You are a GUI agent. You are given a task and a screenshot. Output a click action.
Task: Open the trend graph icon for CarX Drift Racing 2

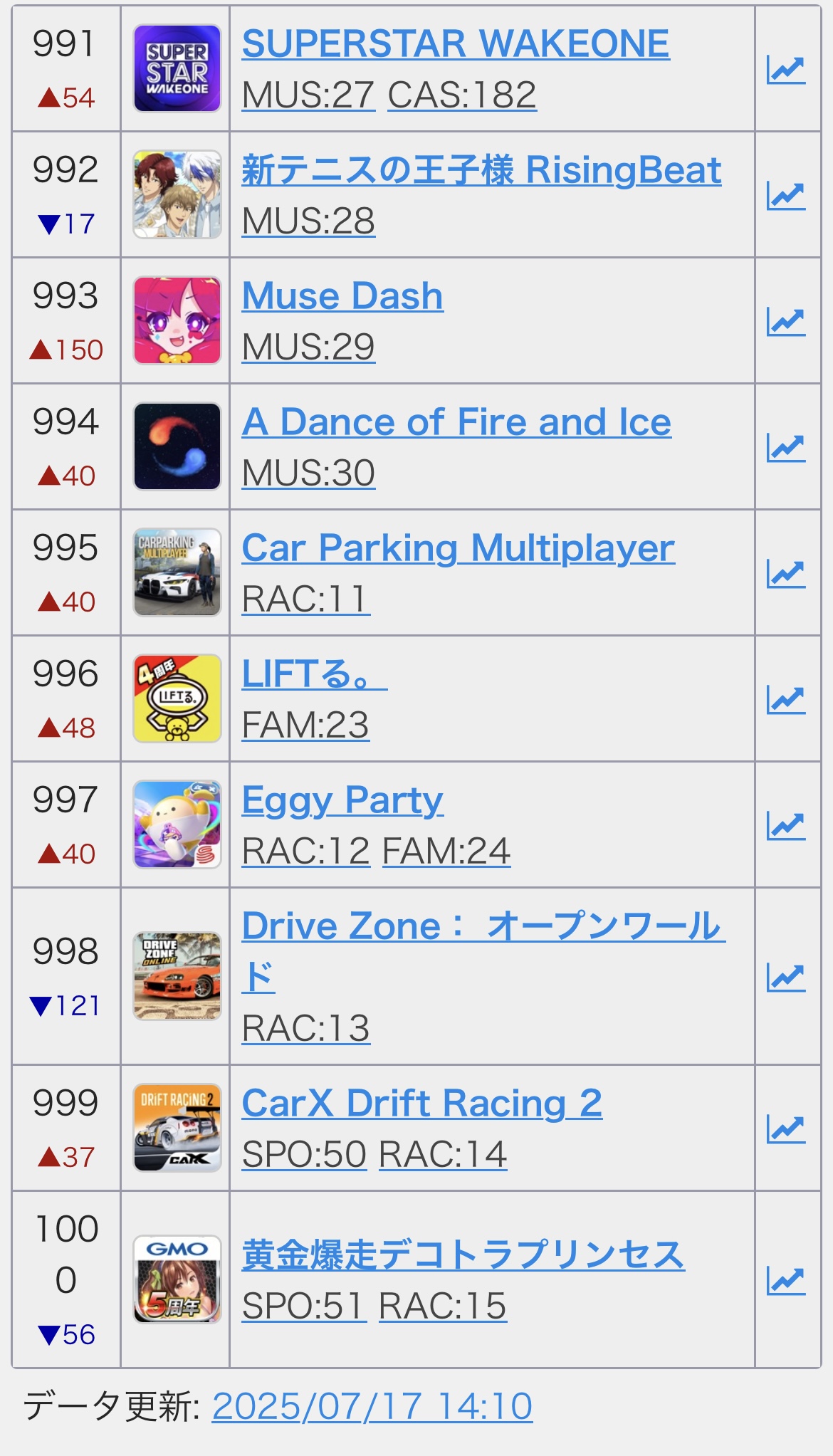coord(786,1128)
